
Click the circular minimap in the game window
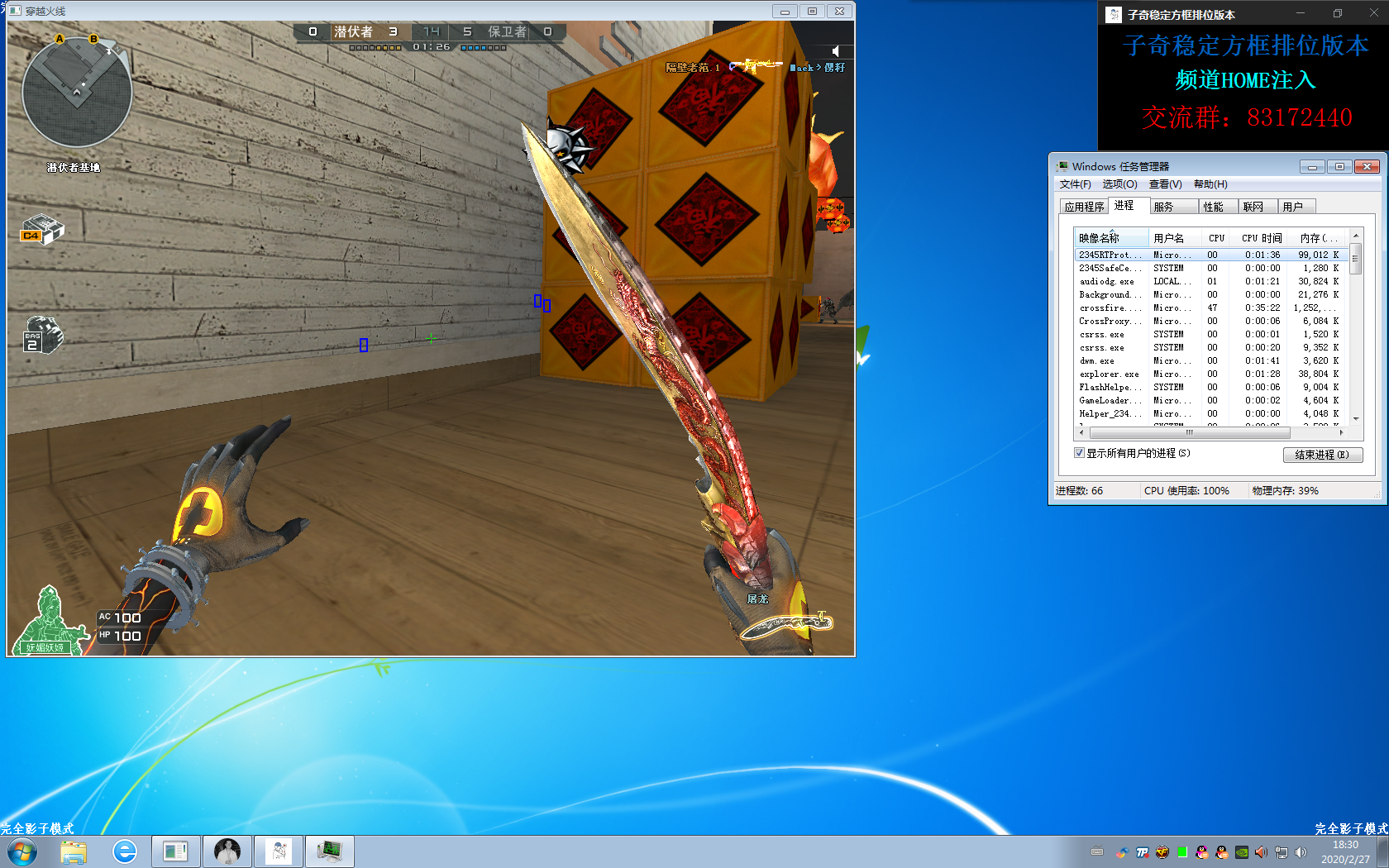point(76,92)
